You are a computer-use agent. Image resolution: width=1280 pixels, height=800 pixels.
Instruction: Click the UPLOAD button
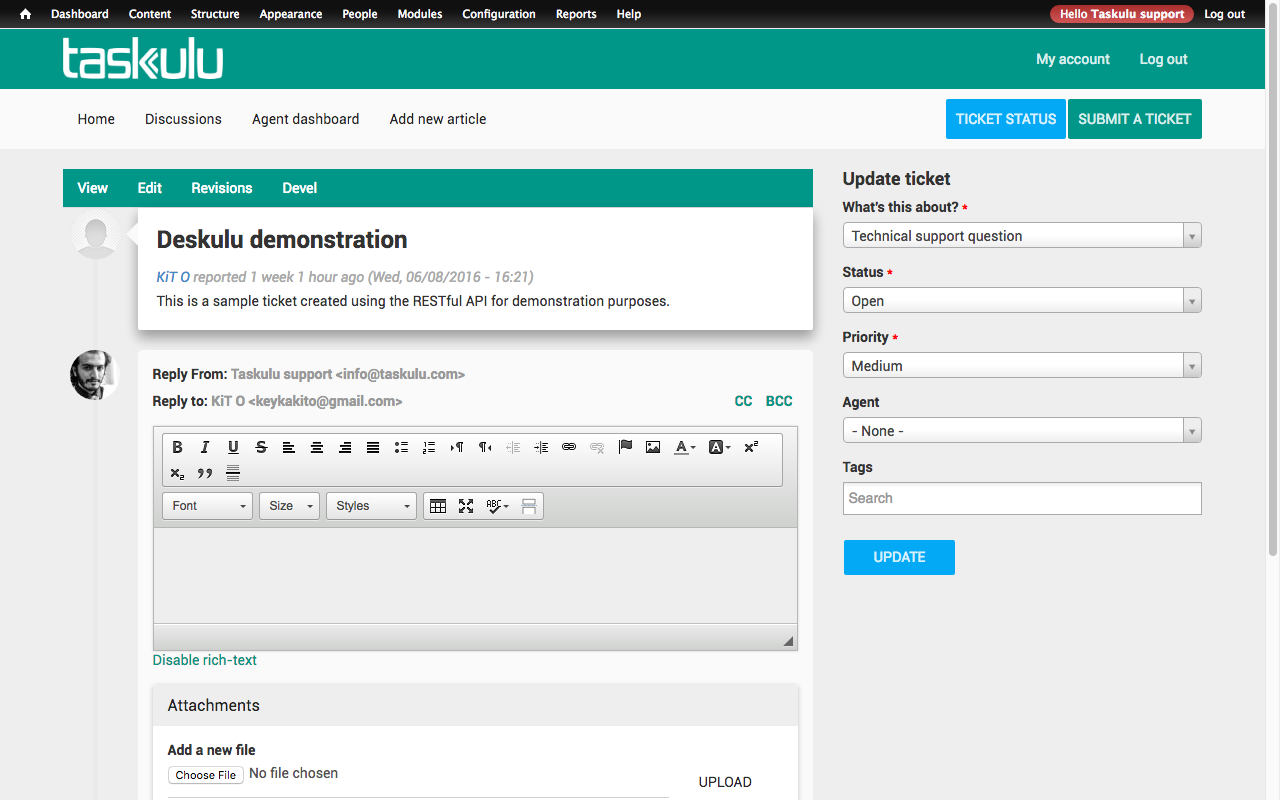[725, 782]
